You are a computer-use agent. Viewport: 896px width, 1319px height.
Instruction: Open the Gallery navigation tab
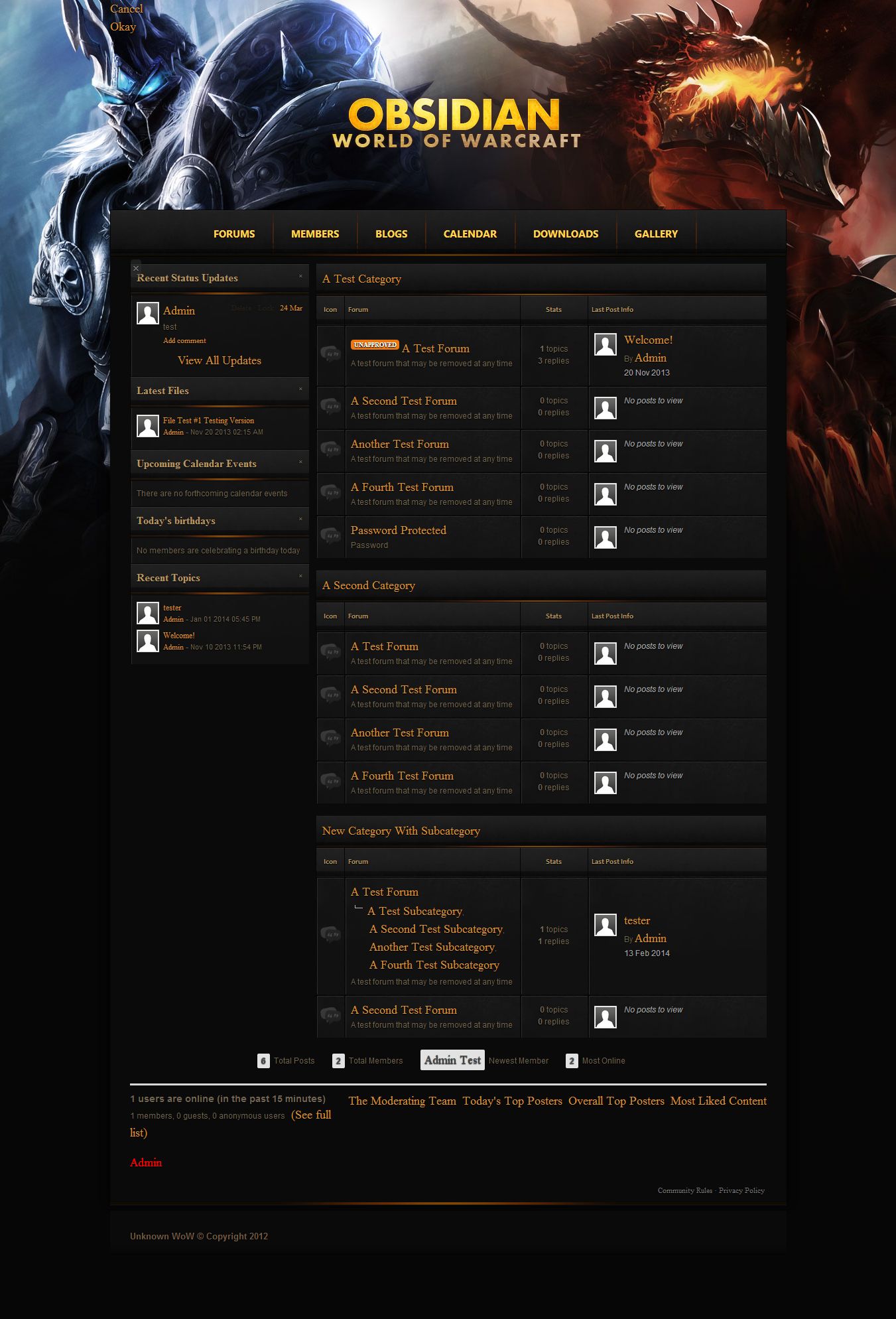(x=656, y=234)
